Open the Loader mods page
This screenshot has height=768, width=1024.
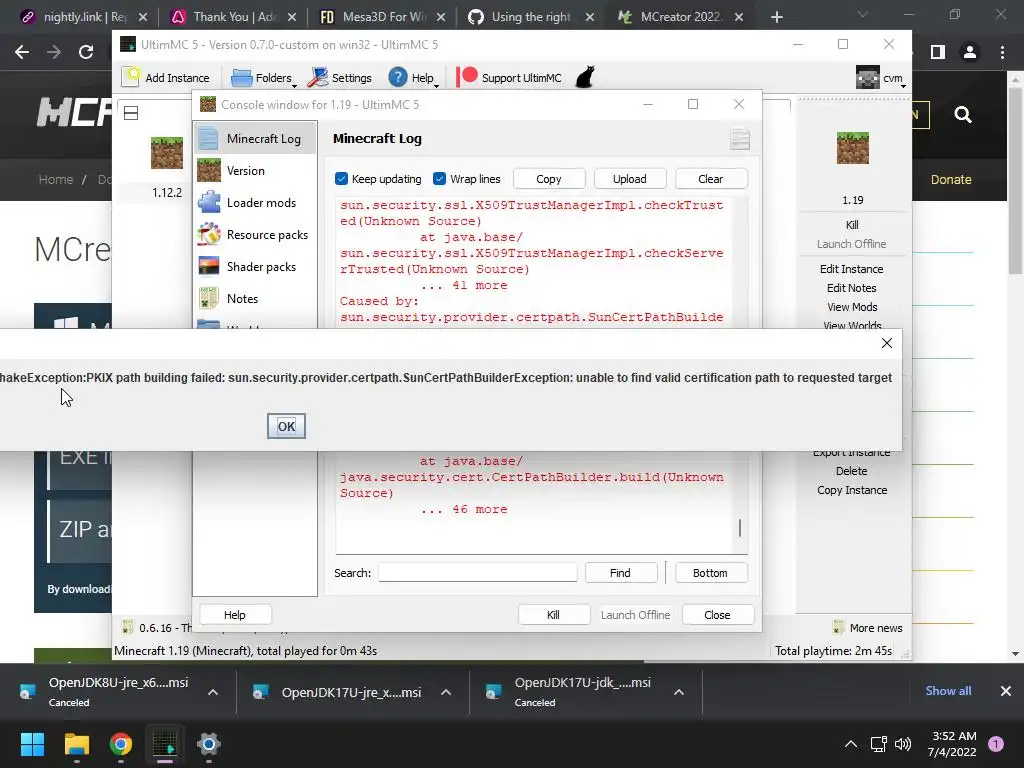[x=255, y=202]
